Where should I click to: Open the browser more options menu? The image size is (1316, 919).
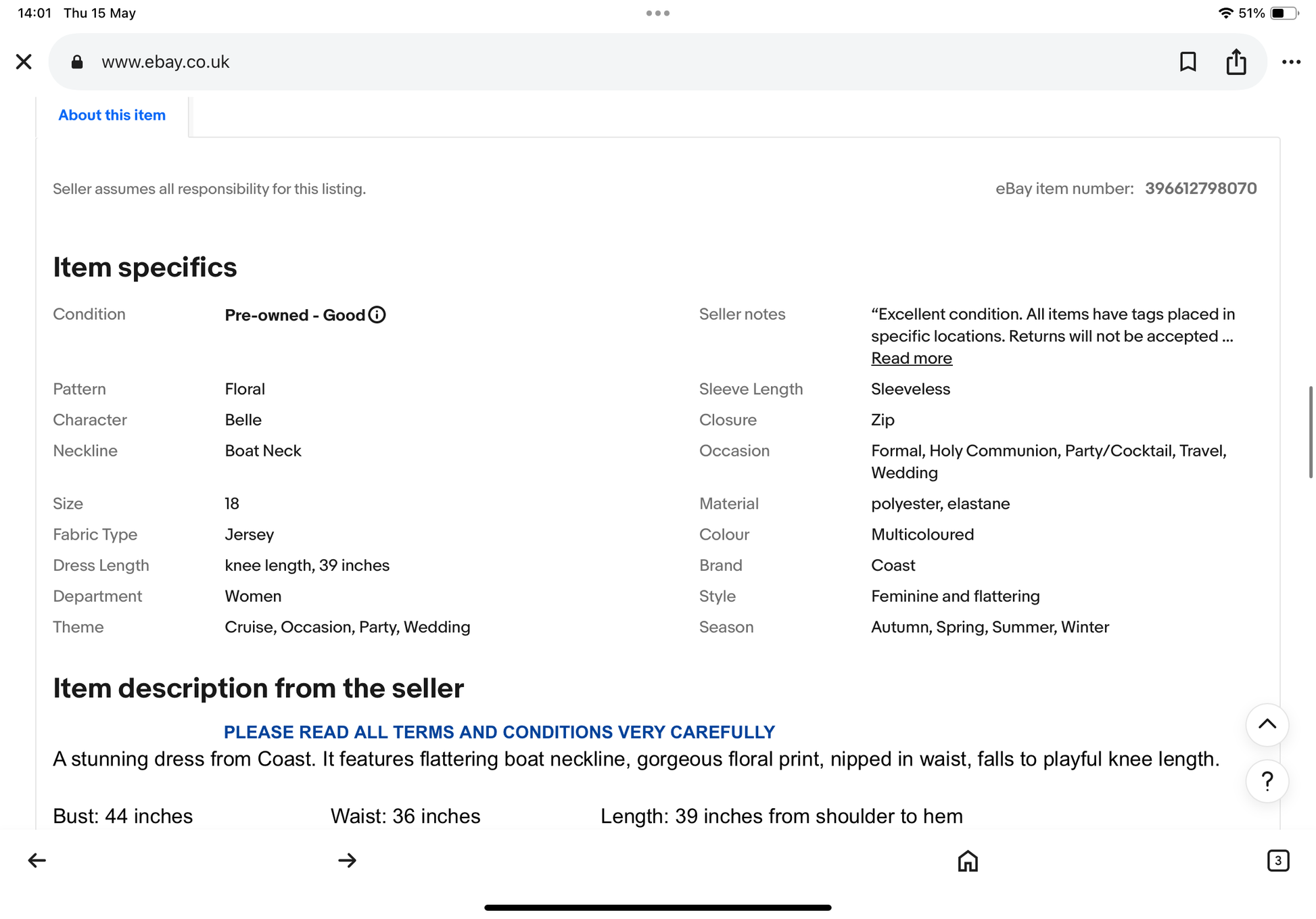pyautogui.click(x=1291, y=62)
